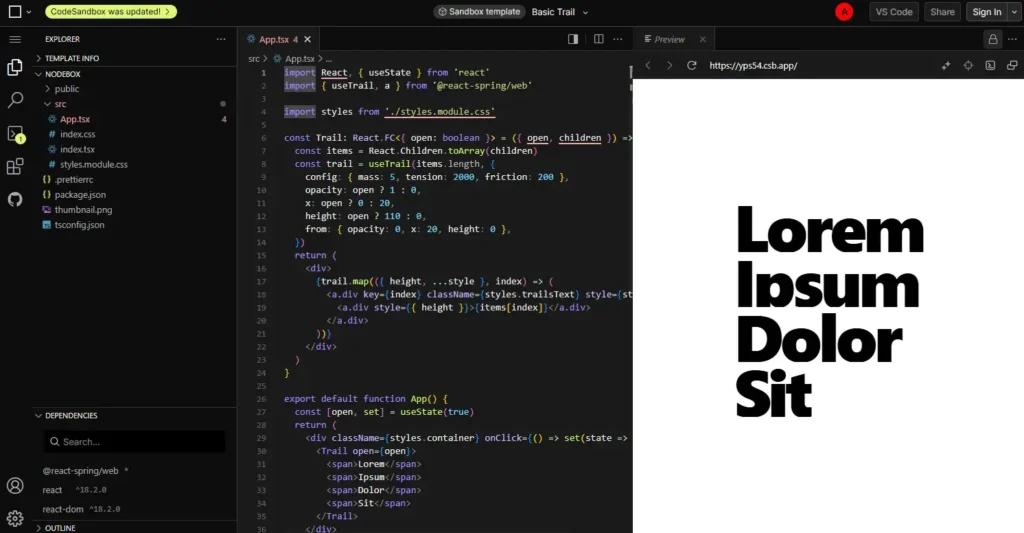
Task: Open App.tsx in file tree
Action: click(75, 119)
